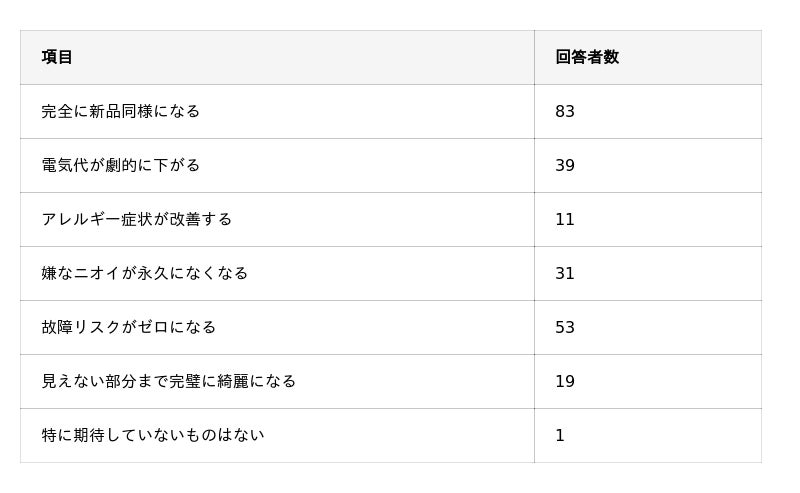The image size is (800, 493).
Task: Select the respondent count 31 cell
Action: pos(565,273)
